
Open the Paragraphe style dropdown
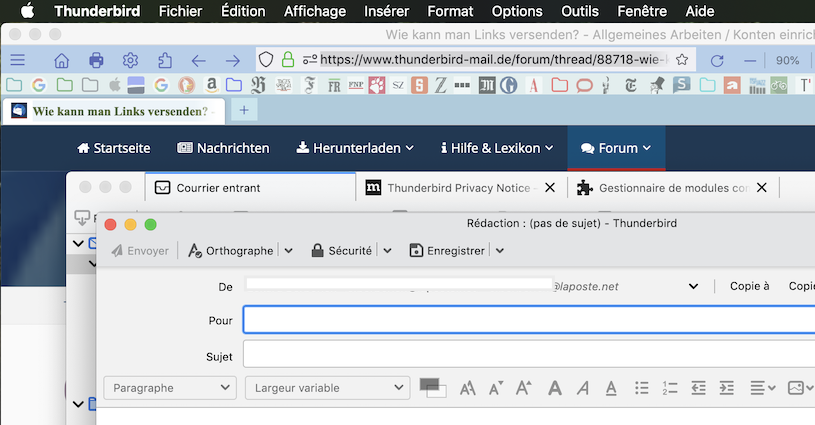point(168,388)
